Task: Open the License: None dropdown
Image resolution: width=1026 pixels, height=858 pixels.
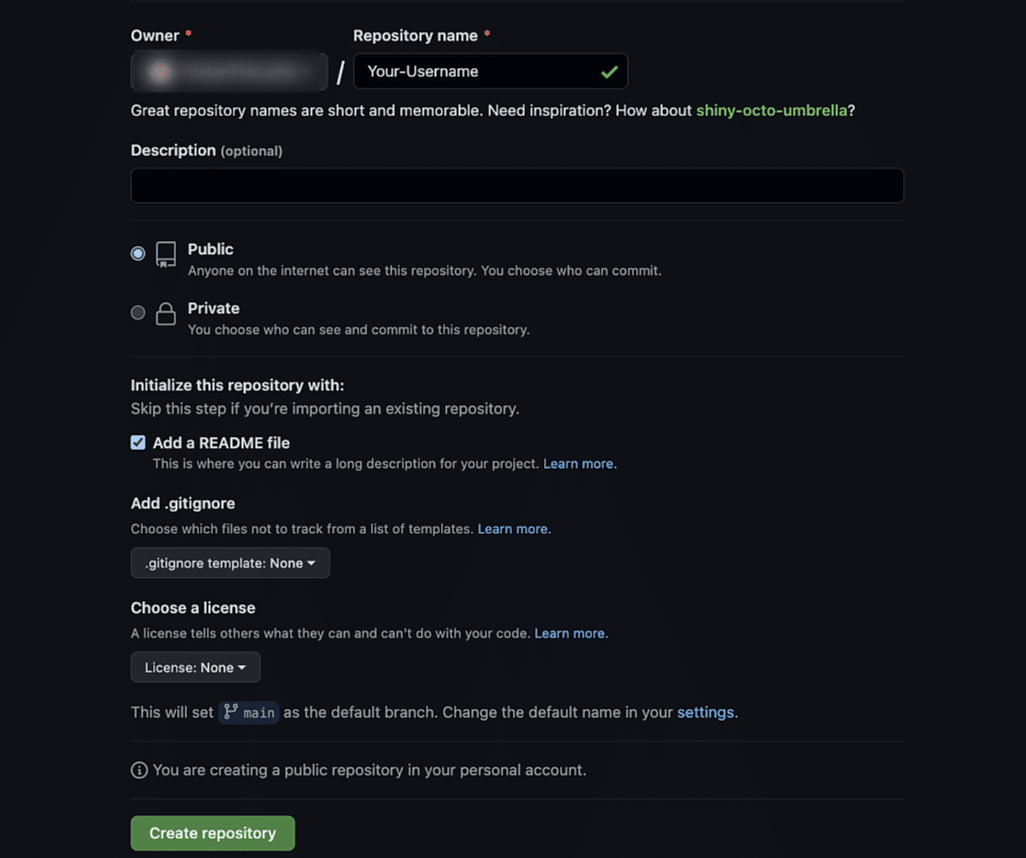Action: click(x=195, y=668)
